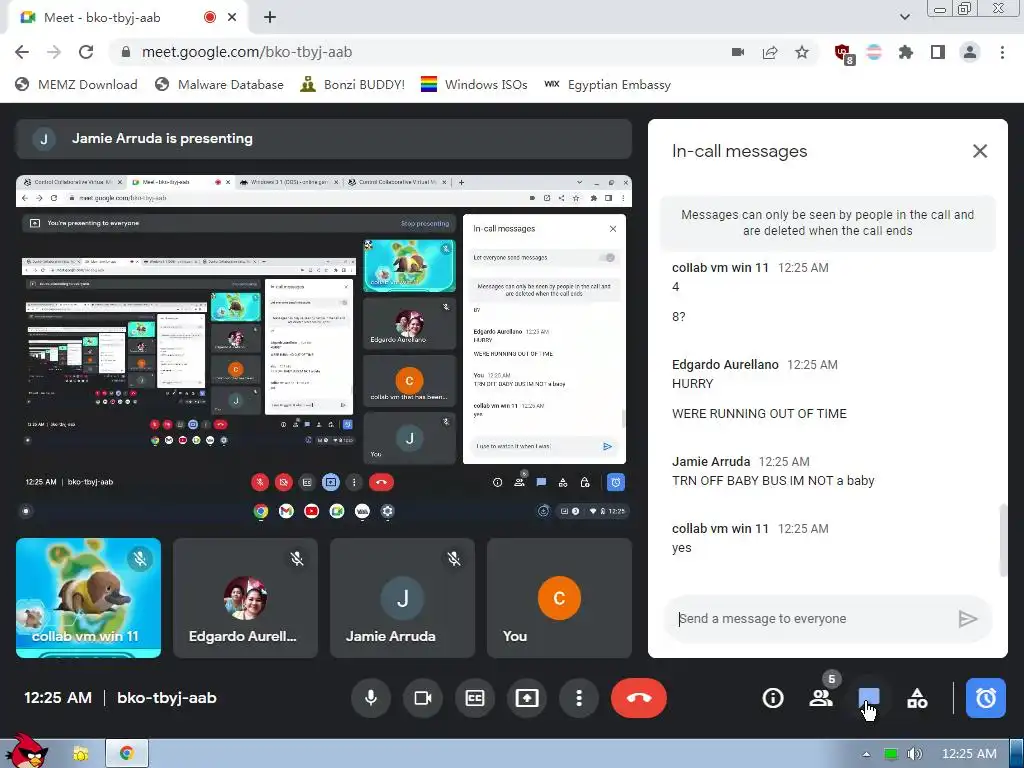Screen dimensions: 1024x768
Task: Click the taskbar clock 12:25 AM
Action: pyautogui.click(x=969, y=754)
